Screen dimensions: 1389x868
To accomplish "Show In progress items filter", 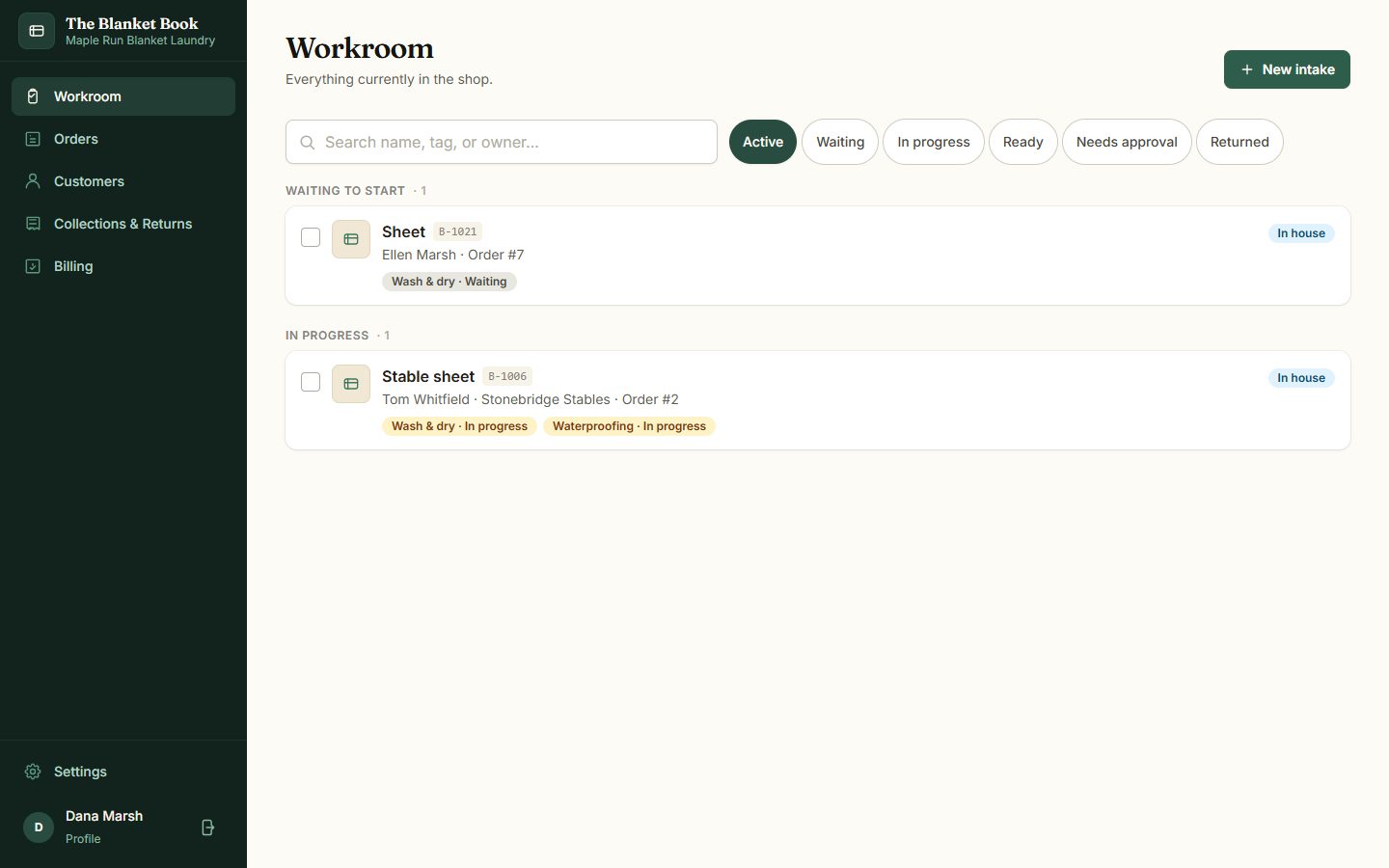I will point(934,142).
